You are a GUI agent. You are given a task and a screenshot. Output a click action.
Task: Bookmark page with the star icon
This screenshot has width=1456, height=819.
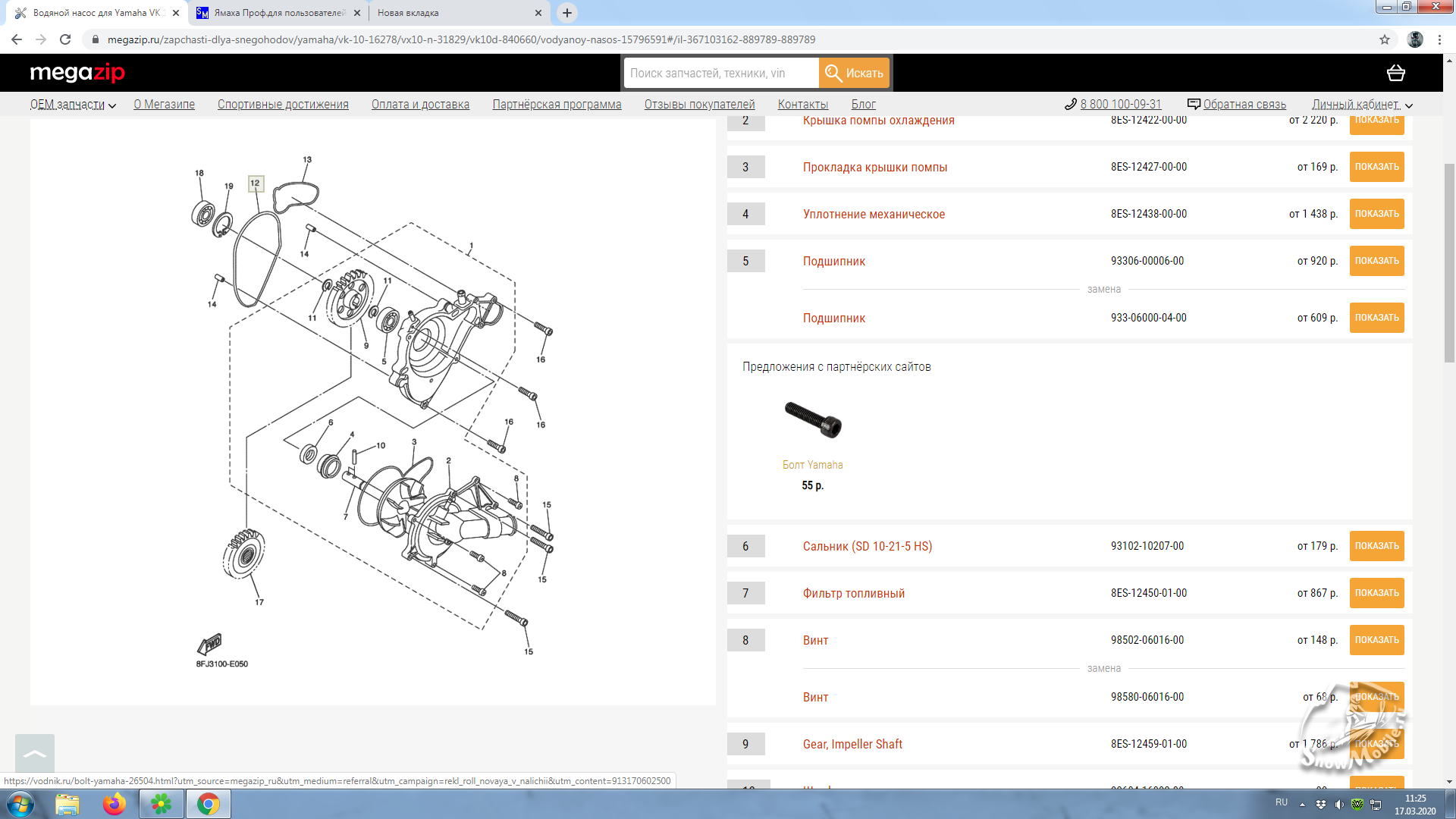(x=1385, y=39)
